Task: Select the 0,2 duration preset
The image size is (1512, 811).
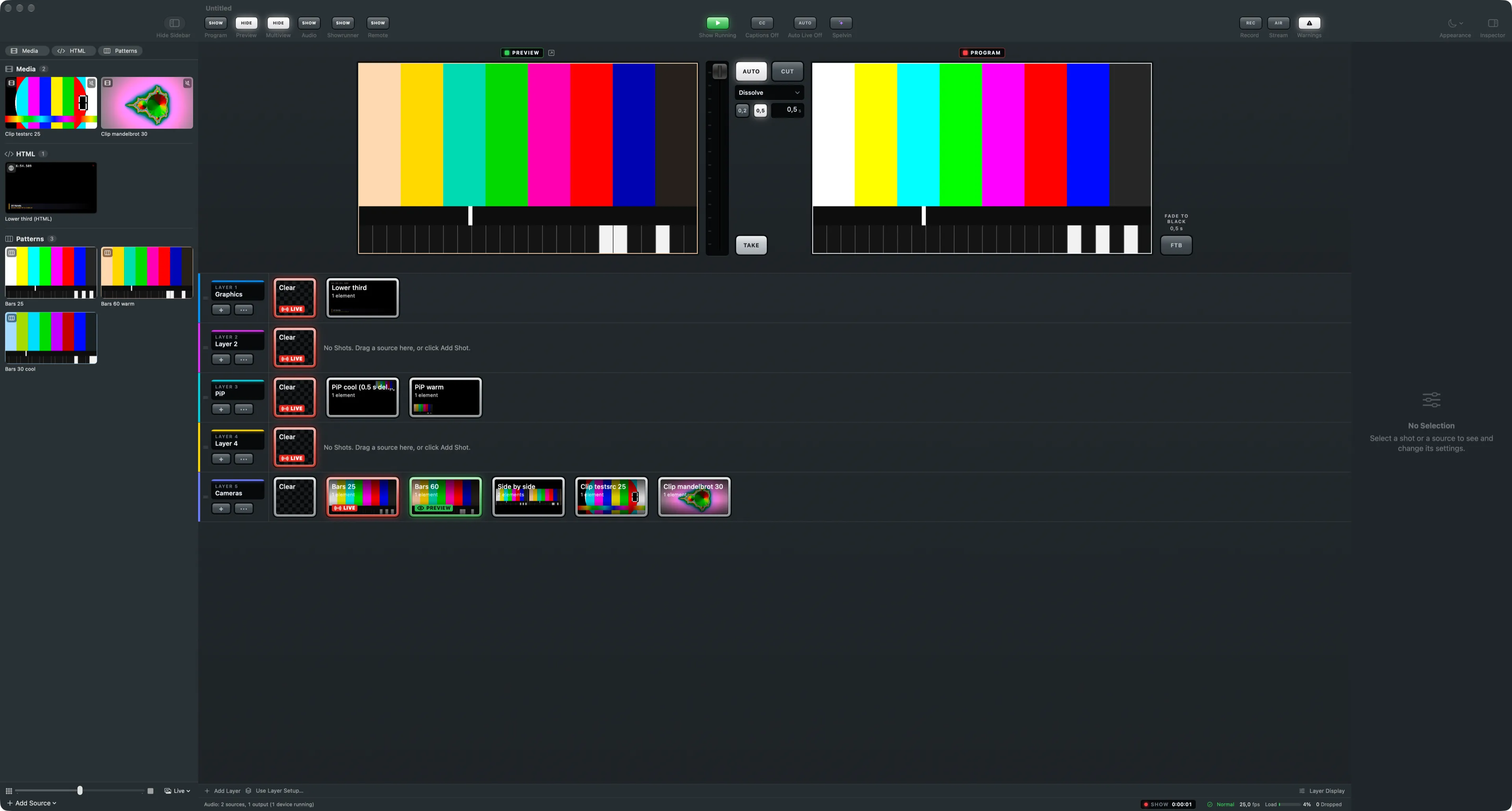Action: (x=743, y=110)
